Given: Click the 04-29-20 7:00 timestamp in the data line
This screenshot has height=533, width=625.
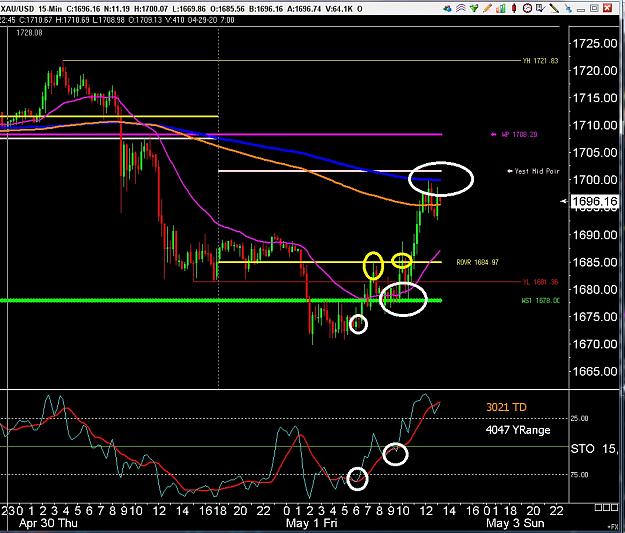Looking at the screenshot, I should tap(211, 20).
